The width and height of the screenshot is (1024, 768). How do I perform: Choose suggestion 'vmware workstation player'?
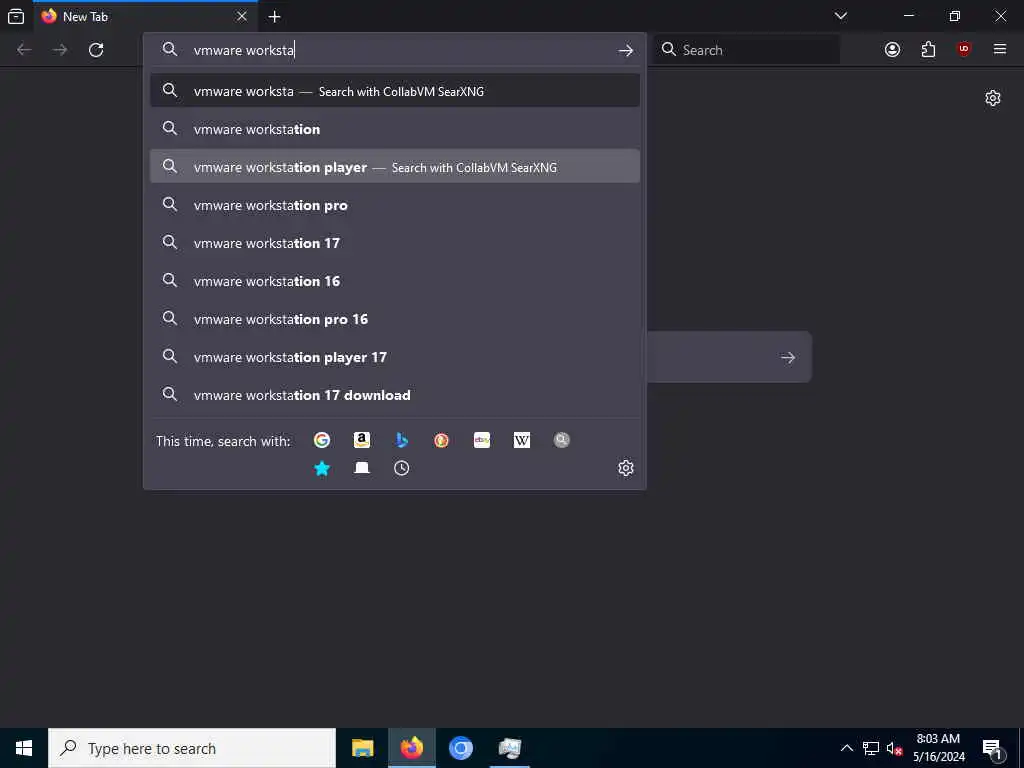click(394, 167)
